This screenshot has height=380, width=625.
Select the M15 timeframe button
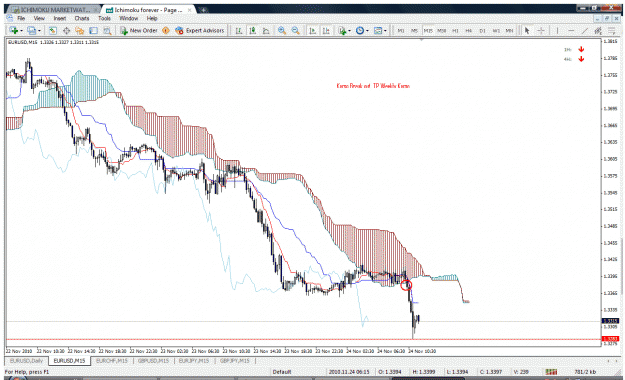[428, 31]
